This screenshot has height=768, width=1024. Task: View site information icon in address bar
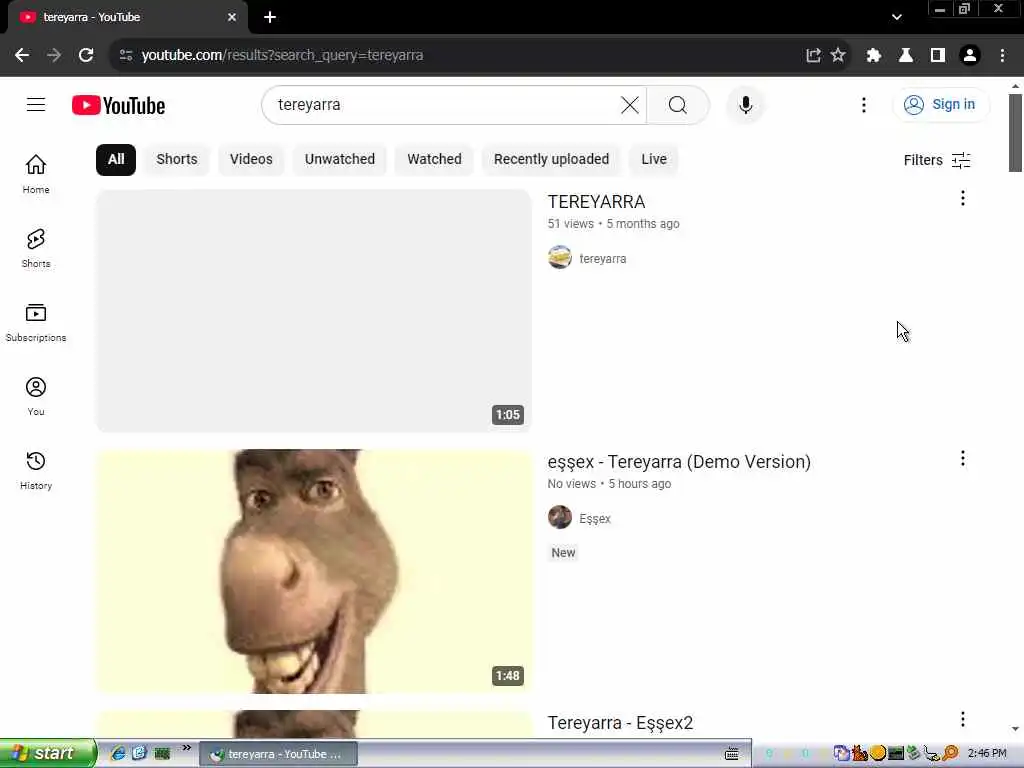click(x=126, y=56)
